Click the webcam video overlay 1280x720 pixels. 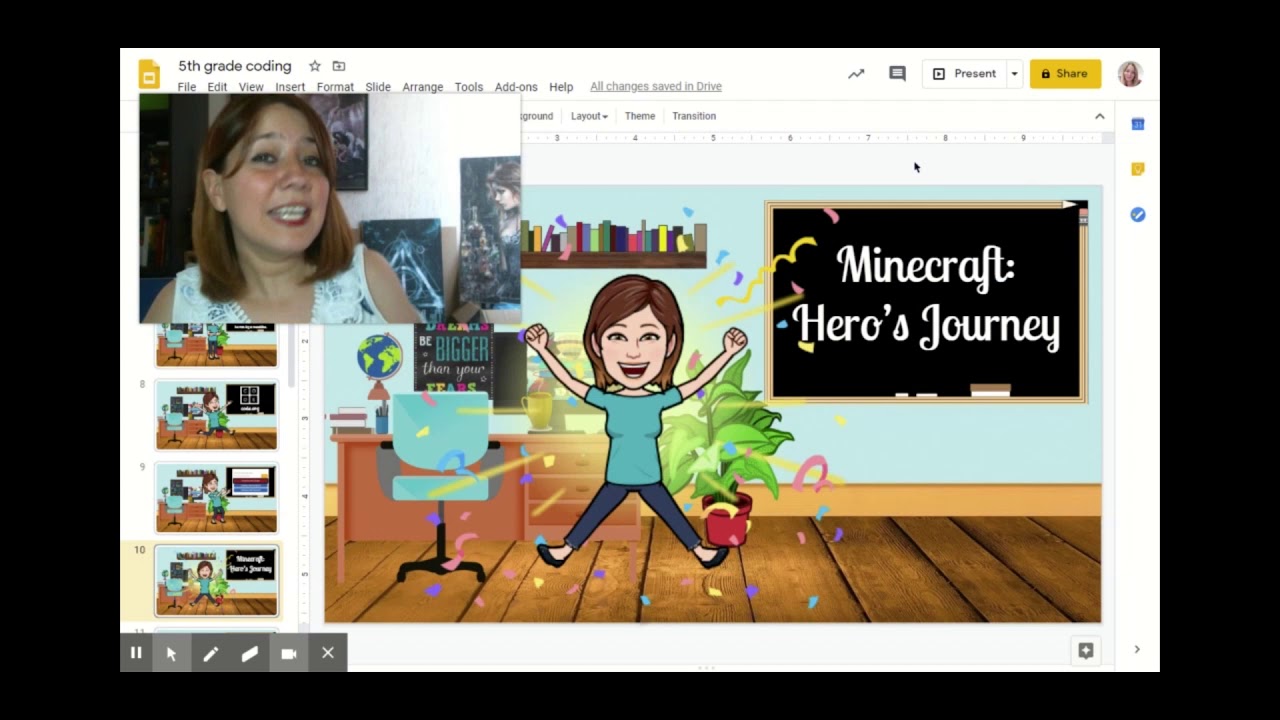point(330,208)
